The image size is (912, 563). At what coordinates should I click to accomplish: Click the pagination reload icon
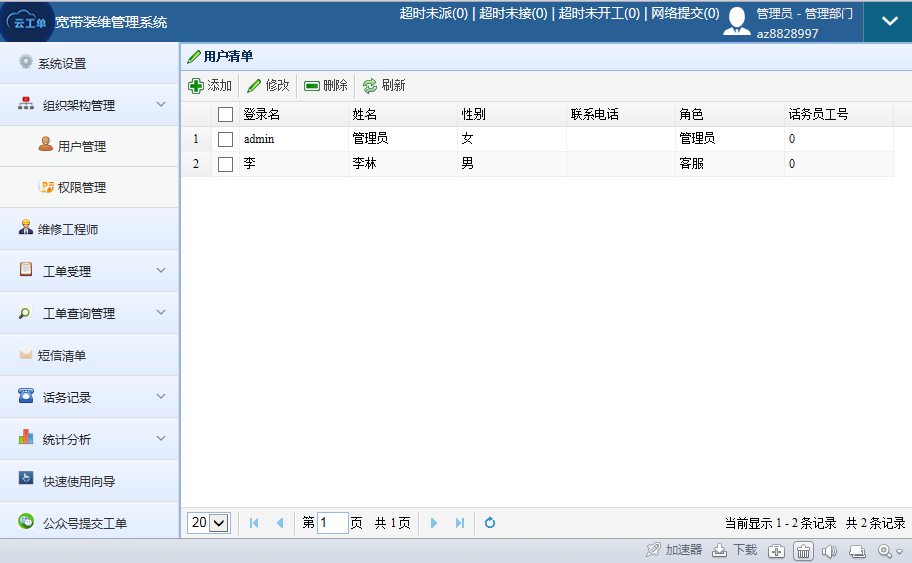(490, 523)
